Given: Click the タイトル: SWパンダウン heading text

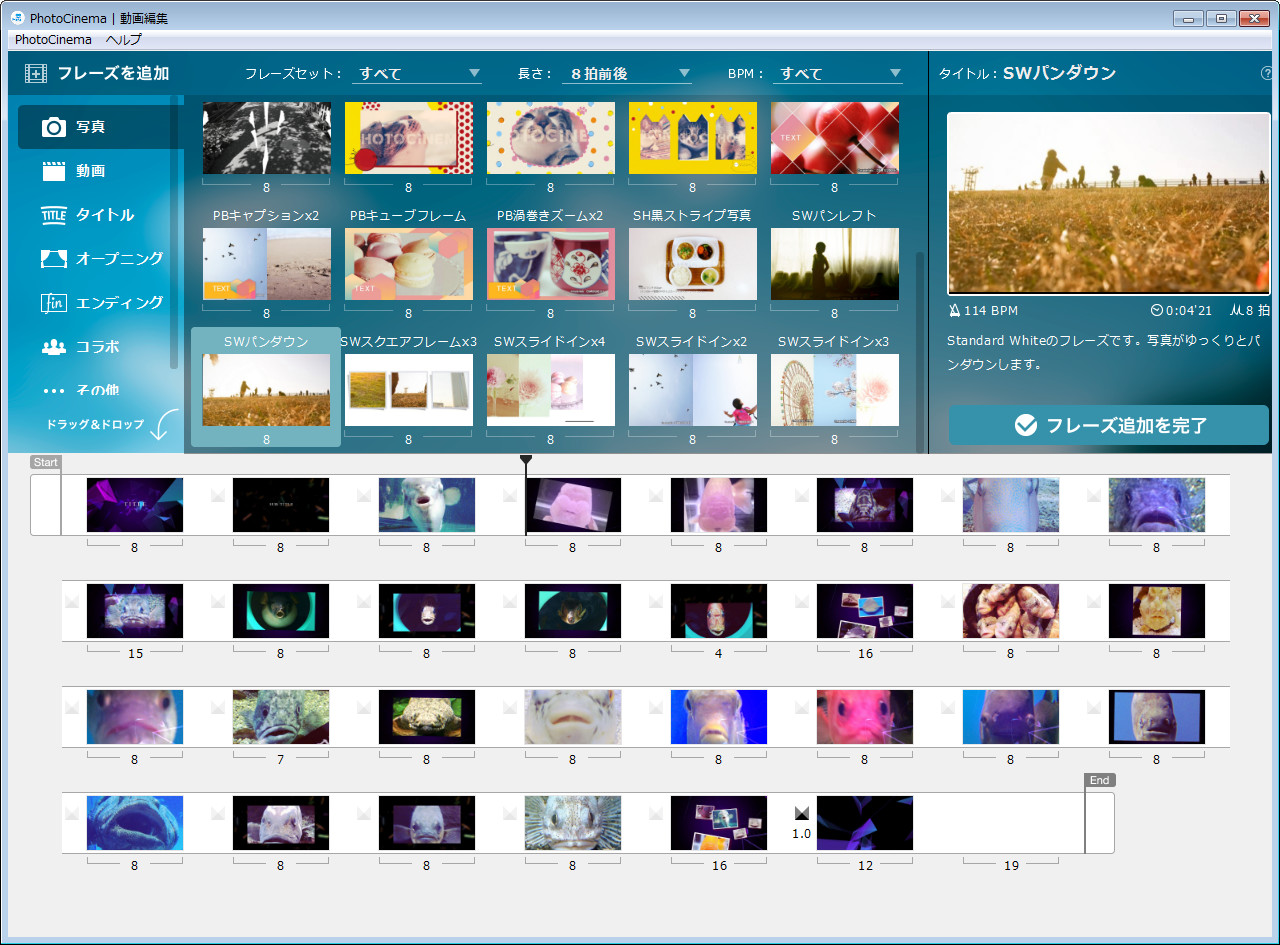Looking at the screenshot, I should pos(1027,73).
